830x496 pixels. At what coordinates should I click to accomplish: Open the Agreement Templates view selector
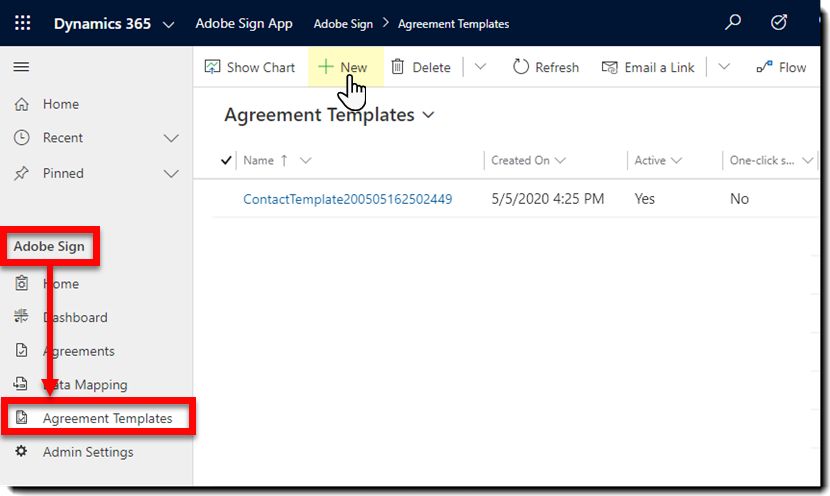pyautogui.click(x=429, y=115)
